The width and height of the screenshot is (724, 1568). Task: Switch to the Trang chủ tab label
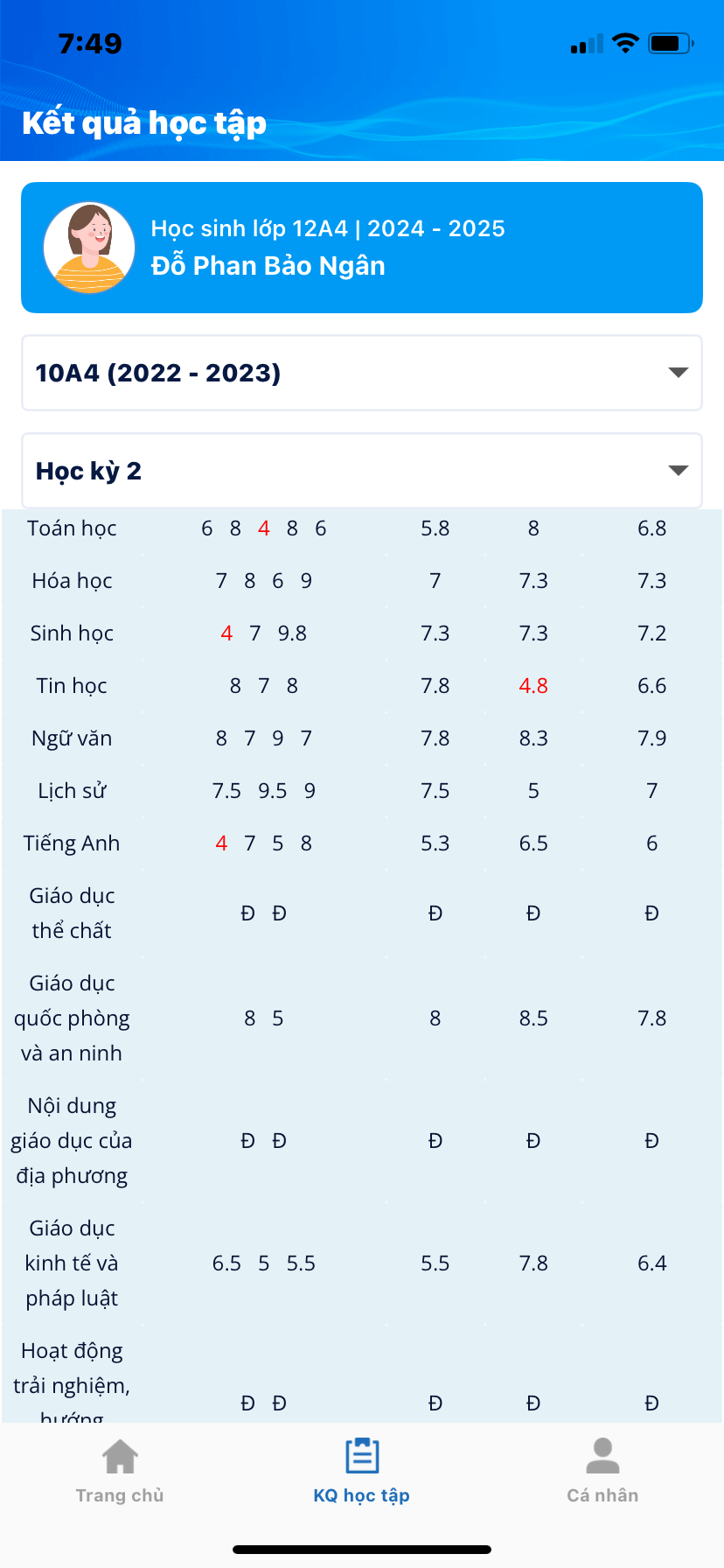click(120, 1495)
